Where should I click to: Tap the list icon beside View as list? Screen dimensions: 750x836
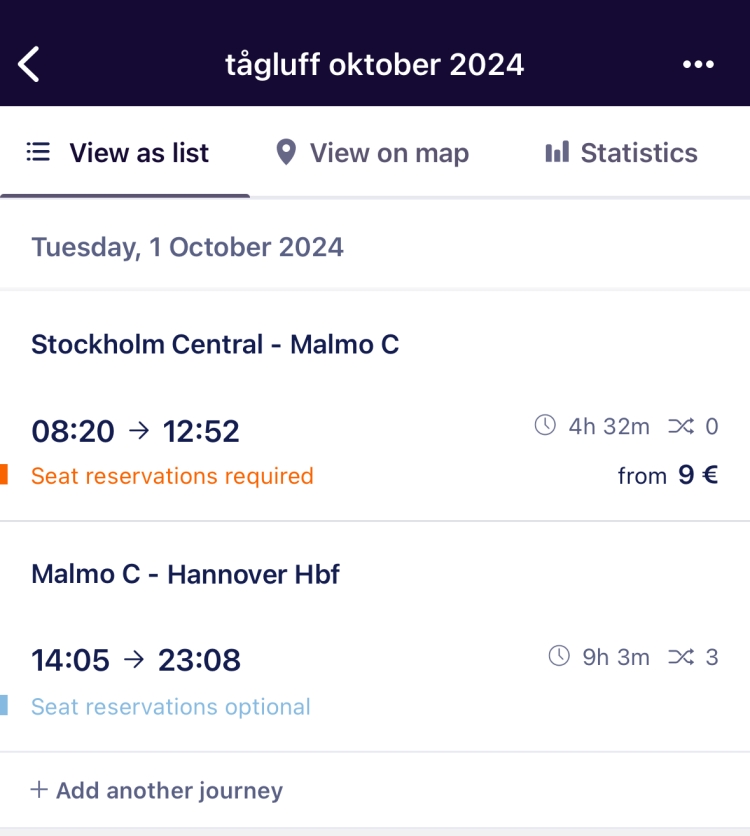38,152
